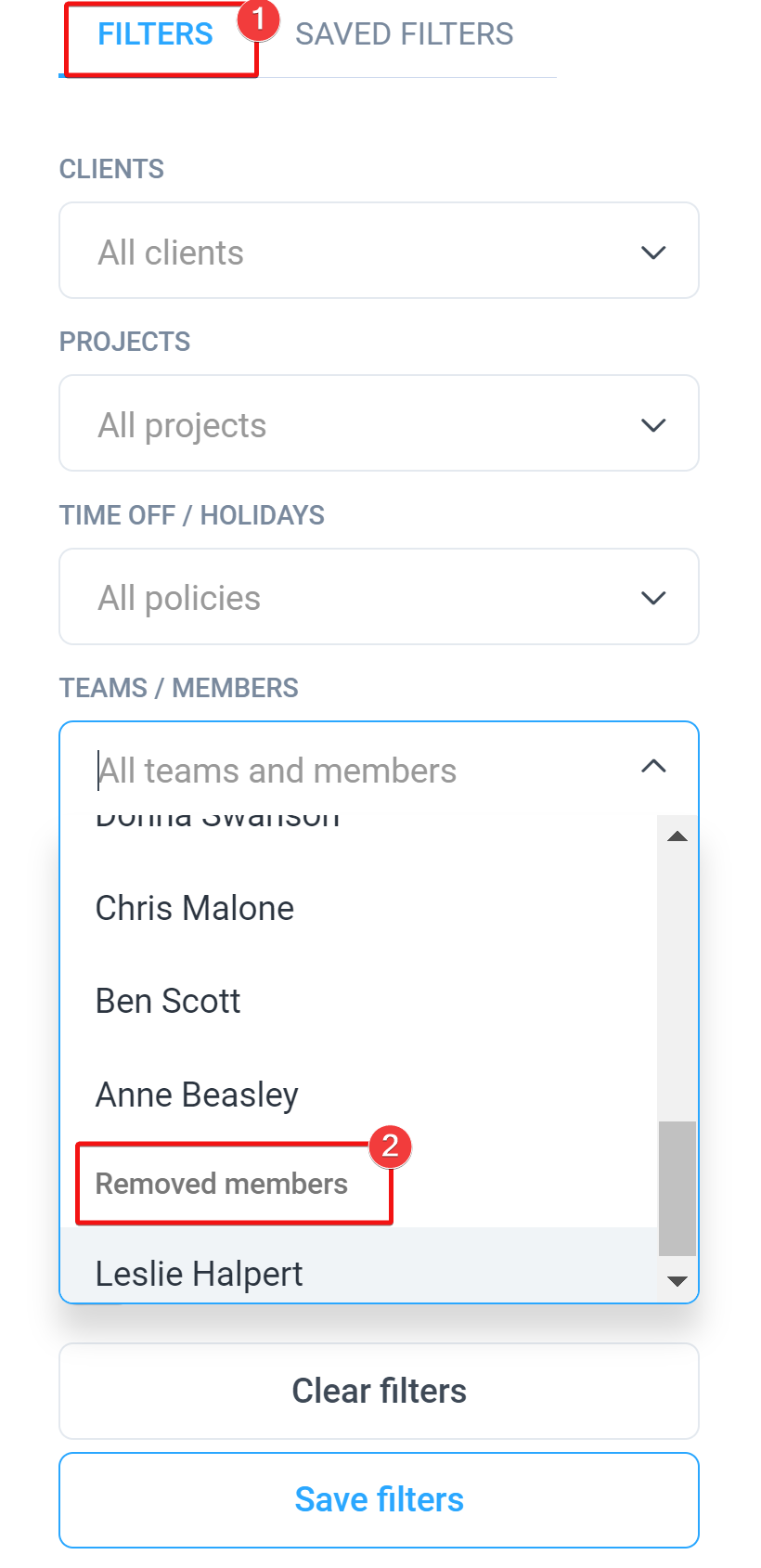Click the All clients select box
The height and width of the screenshot is (1568, 761).
[379, 251]
